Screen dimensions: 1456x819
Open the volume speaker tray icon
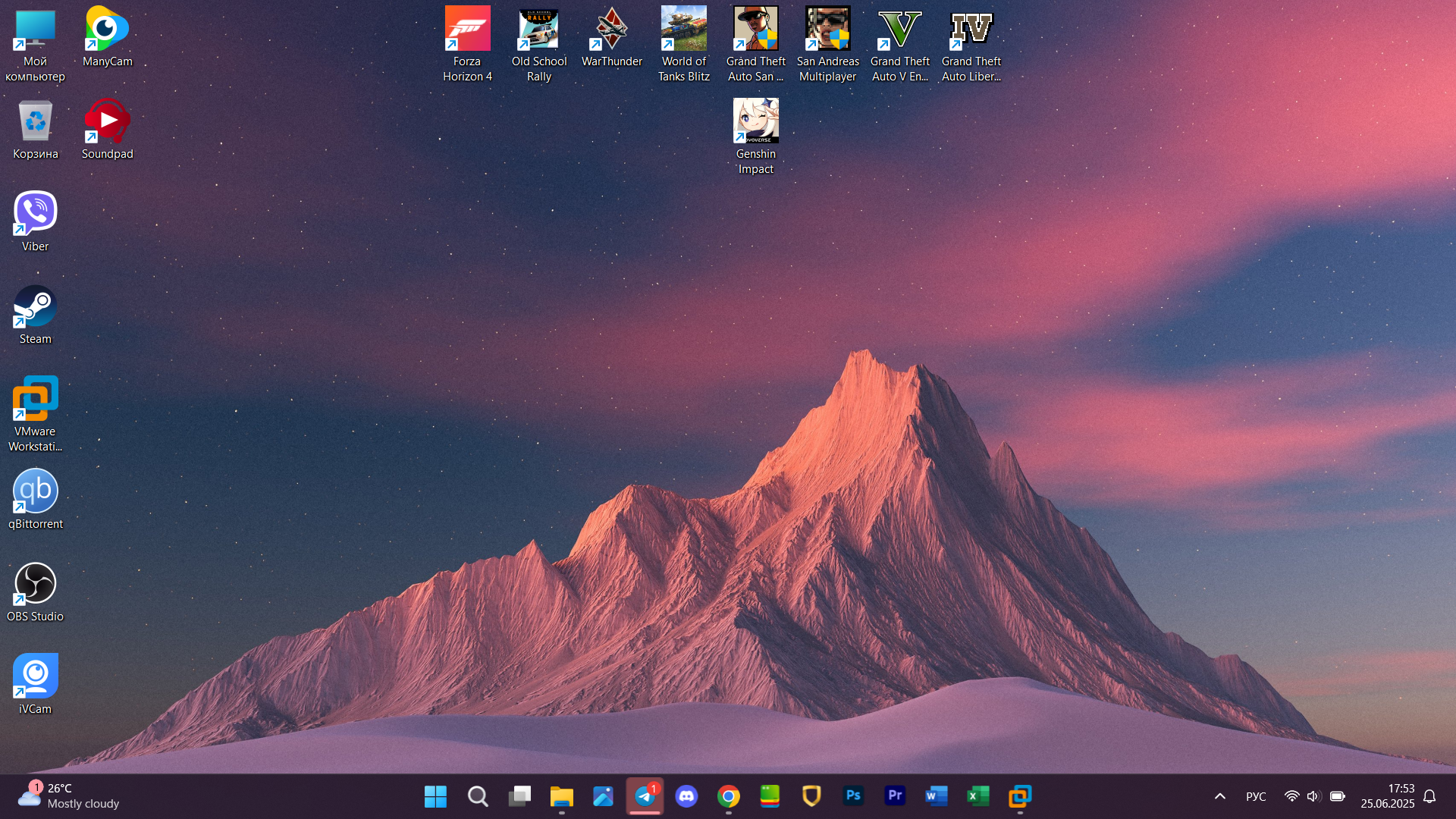[1313, 796]
